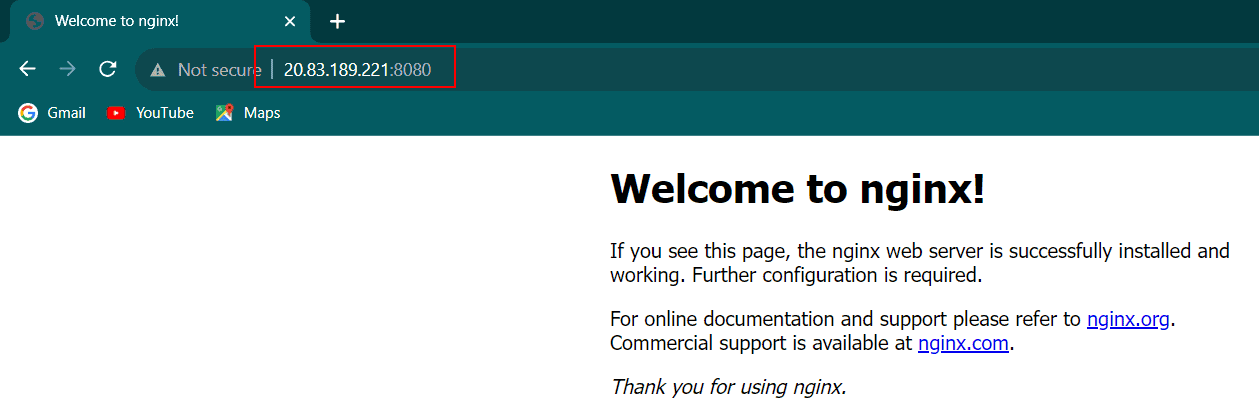Image resolution: width=1259 pixels, height=414 pixels.
Task: Open the Gmail bookmark
Action: click(x=53, y=113)
